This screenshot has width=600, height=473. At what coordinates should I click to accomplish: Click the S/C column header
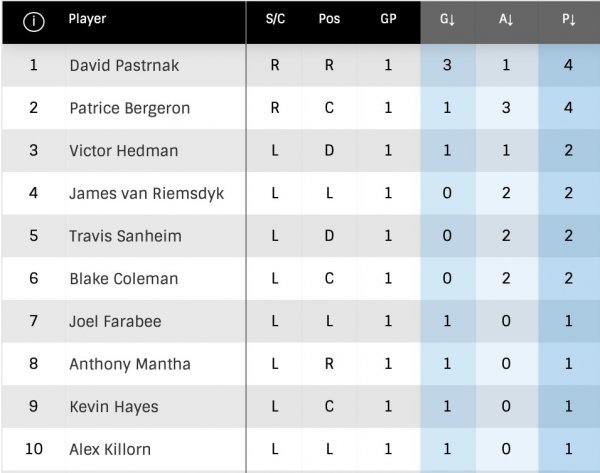pos(275,20)
